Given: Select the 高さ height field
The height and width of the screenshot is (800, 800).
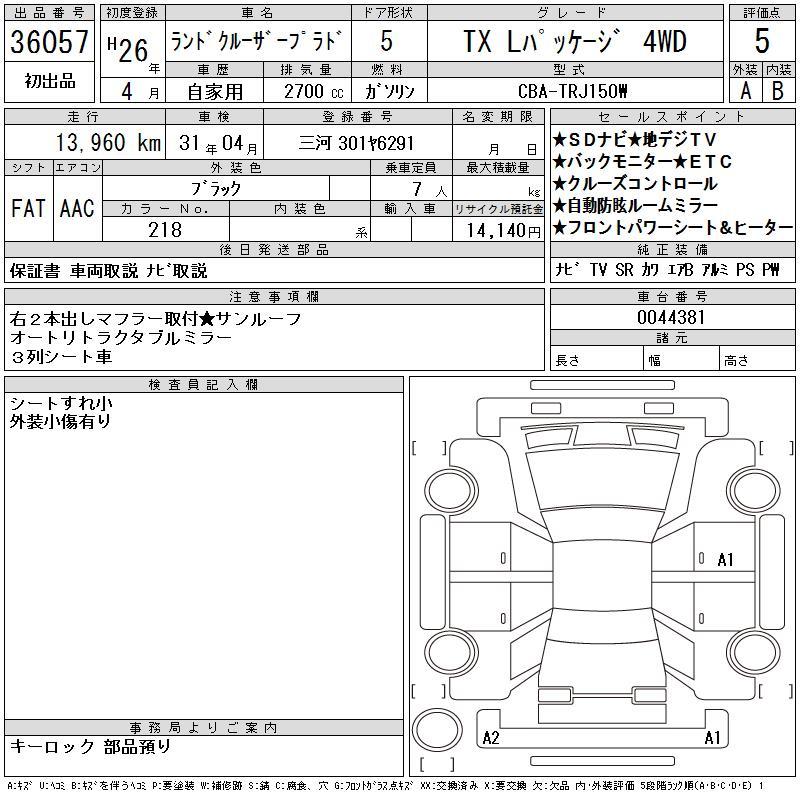Looking at the screenshot, I should (x=758, y=360).
